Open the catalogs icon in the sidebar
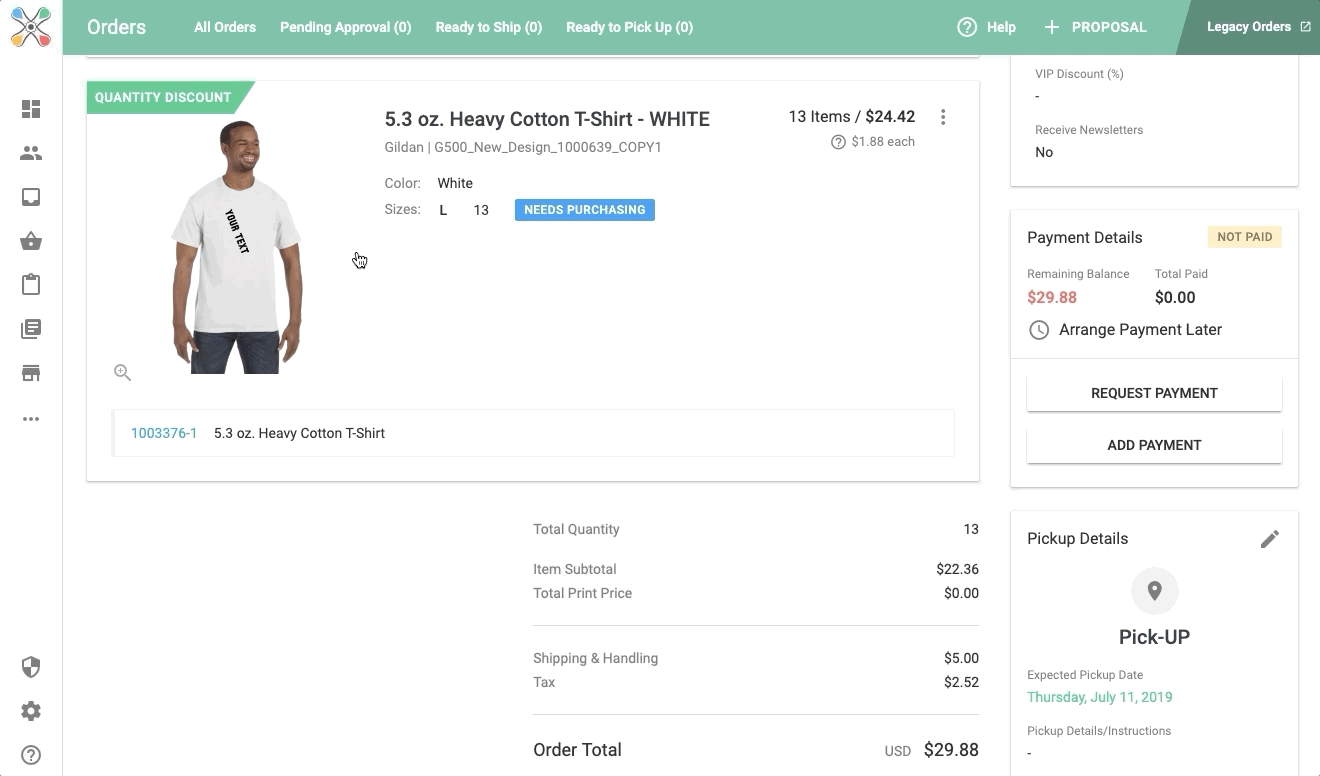Image resolution: width=1320 pixels, height=776 pixels. coord(31,328)
